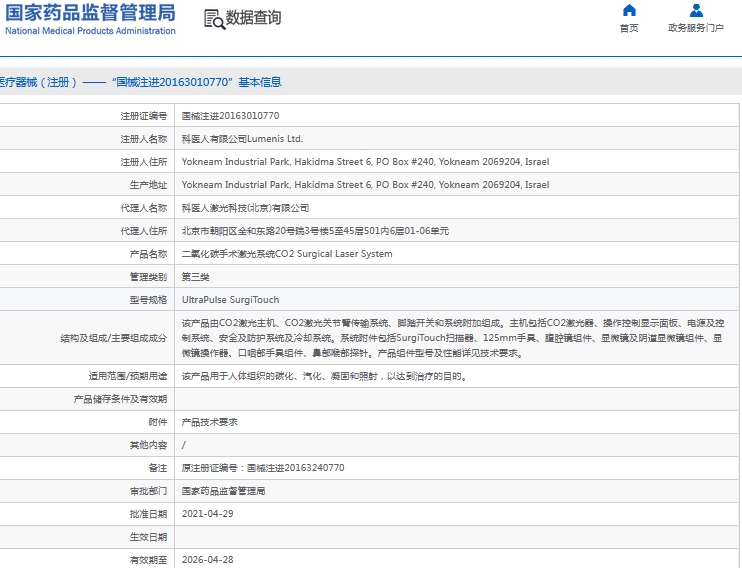The image size is (742, 568).
Task: Click the 附件 row label
Action: click(x=158, y=422)
